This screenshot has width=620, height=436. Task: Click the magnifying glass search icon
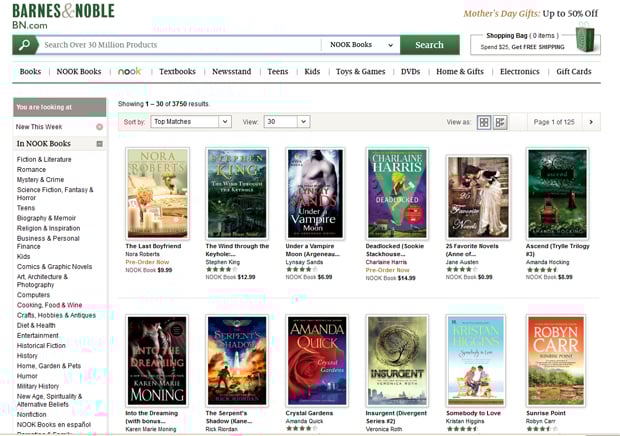[25, 45]
